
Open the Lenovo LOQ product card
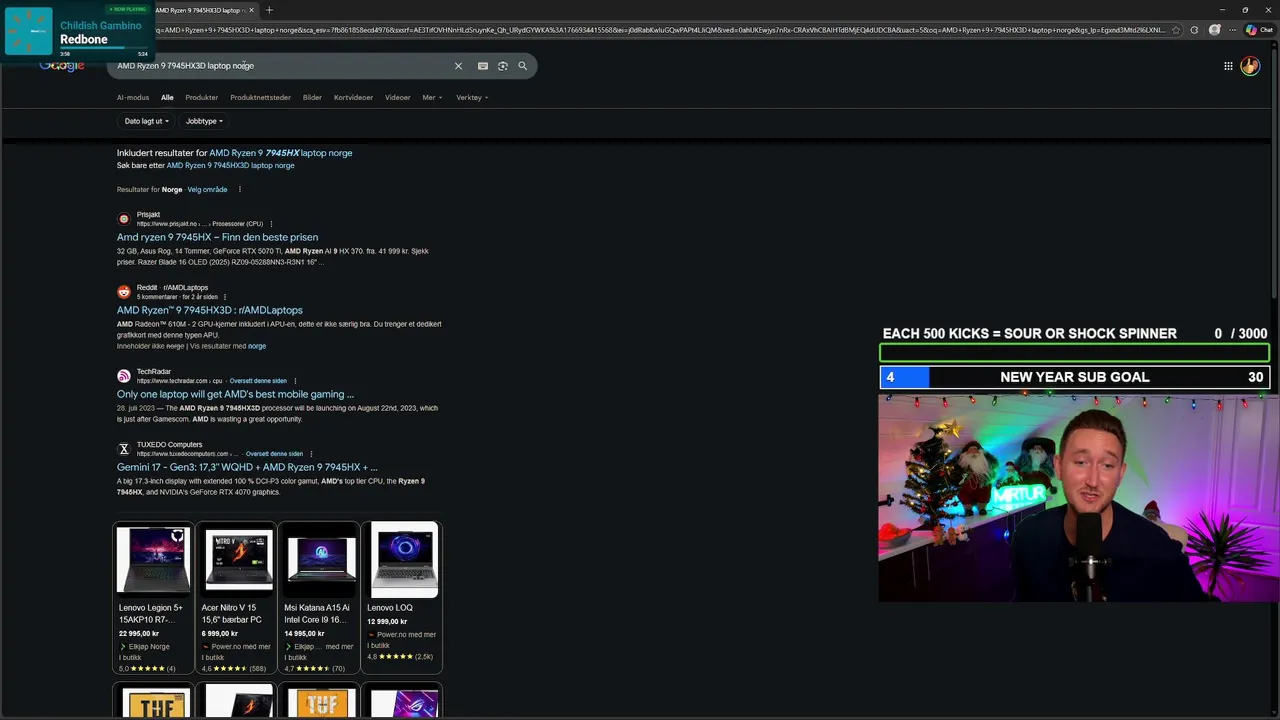pyautogui.click(x=402, y=598)
